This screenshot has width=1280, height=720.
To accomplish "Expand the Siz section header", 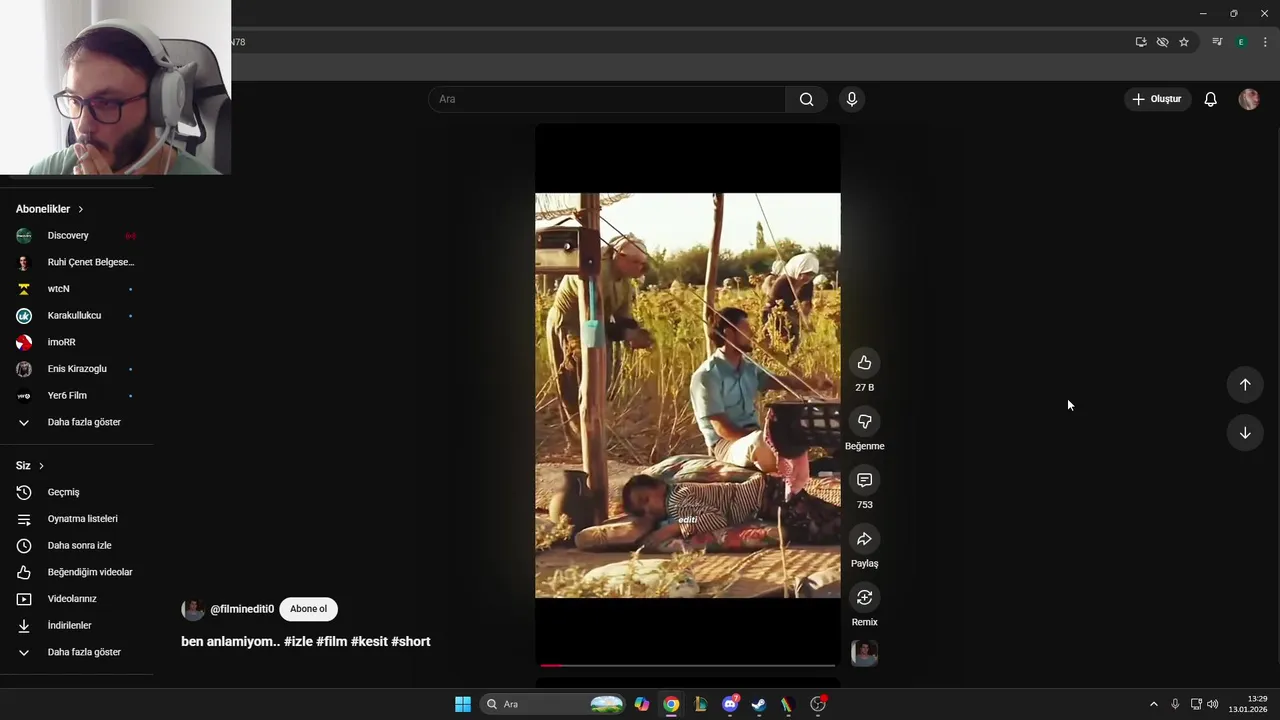I will (x=30, y=466).
